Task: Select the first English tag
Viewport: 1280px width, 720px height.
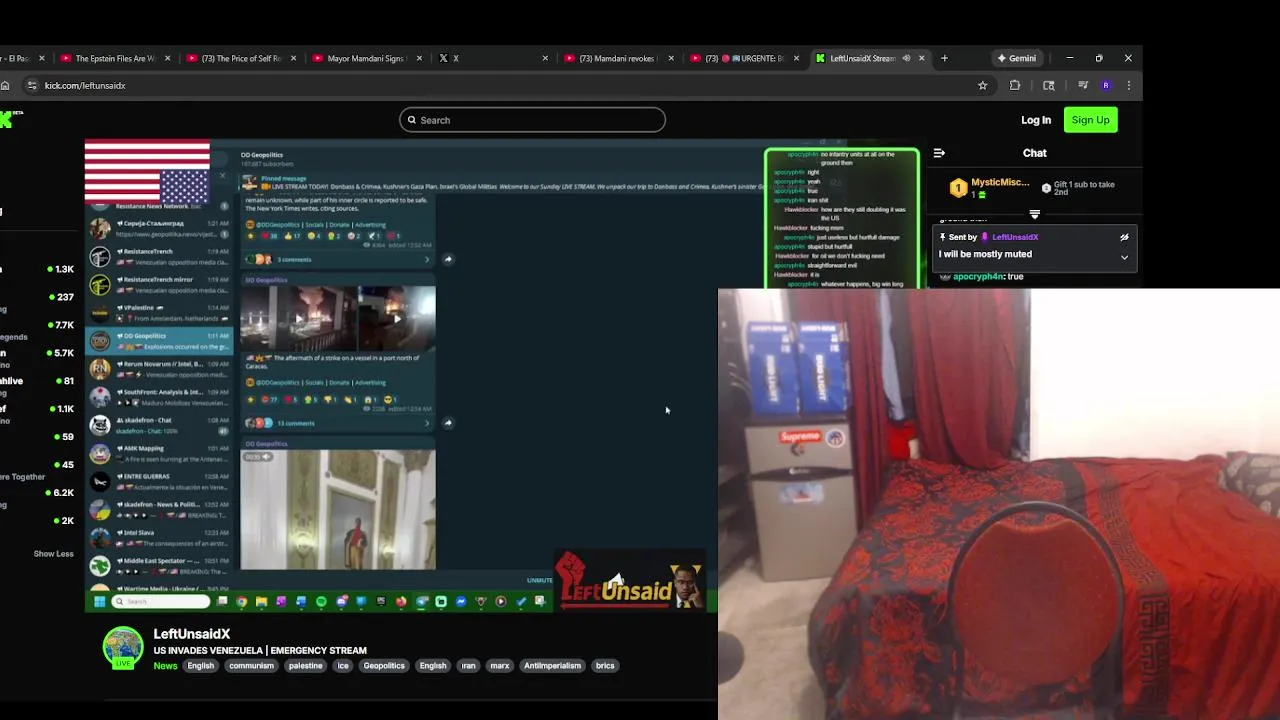Action: click(x=201, y=666)
